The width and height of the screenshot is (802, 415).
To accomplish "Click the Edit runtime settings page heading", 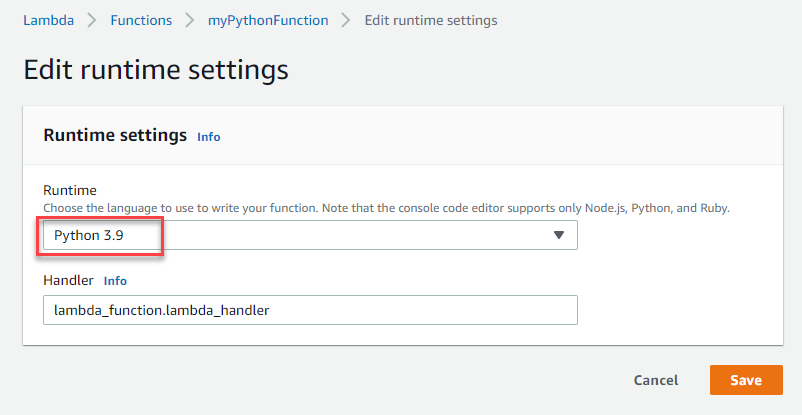I will point(155,70).
